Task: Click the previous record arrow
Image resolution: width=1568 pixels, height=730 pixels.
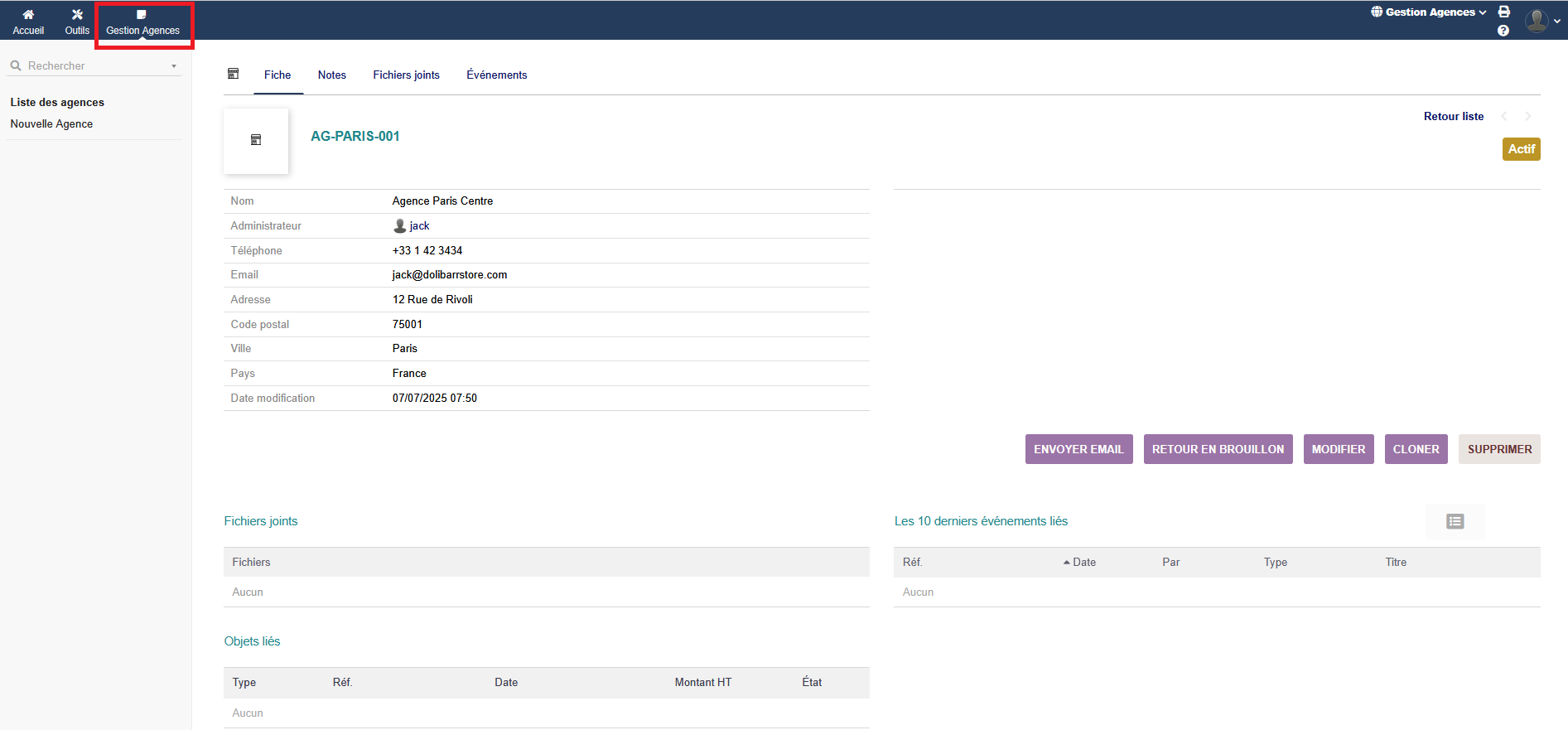Action: coord(1504,117)
